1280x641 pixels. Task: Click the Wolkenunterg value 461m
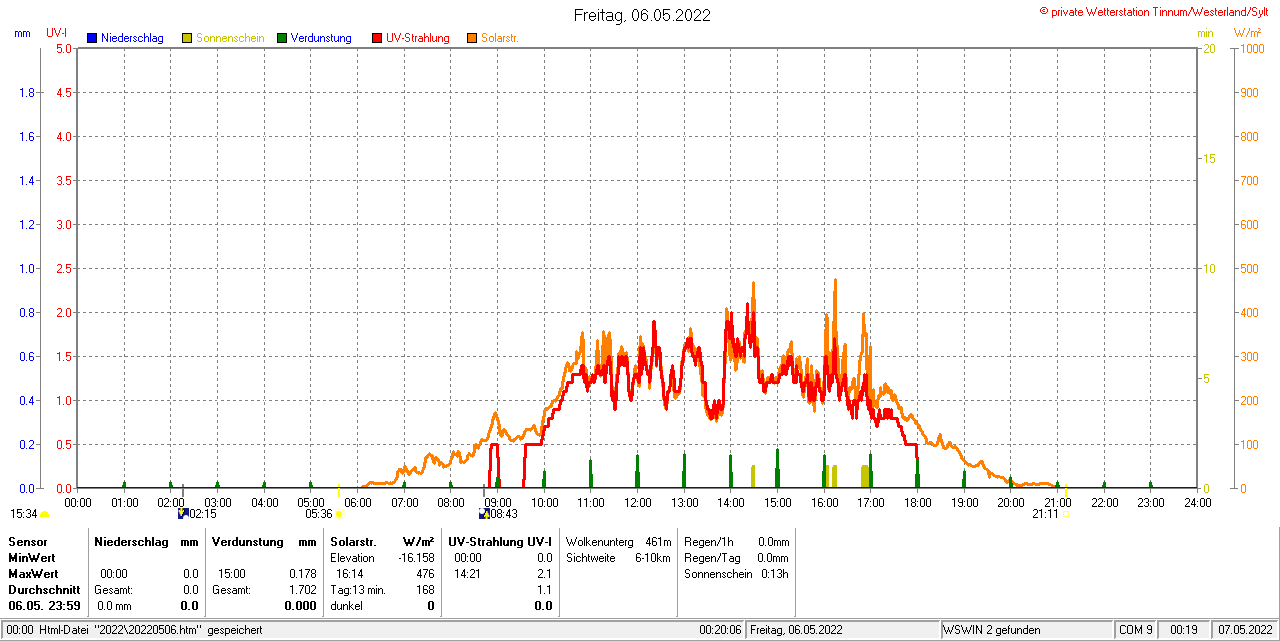[658, 542]
